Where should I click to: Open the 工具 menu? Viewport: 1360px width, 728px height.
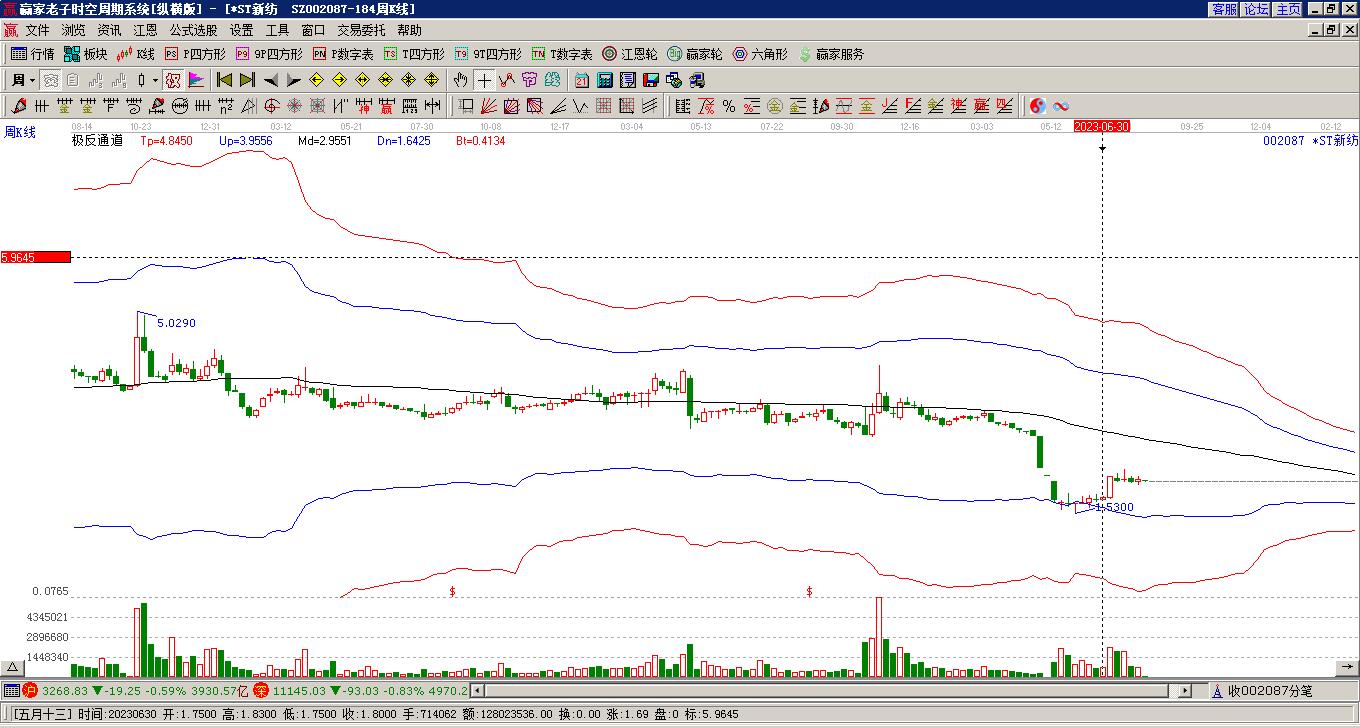277,31
